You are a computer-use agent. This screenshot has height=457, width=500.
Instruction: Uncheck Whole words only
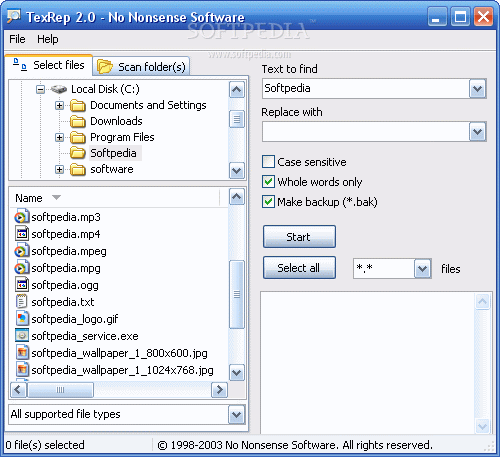[x=268, y=182]
